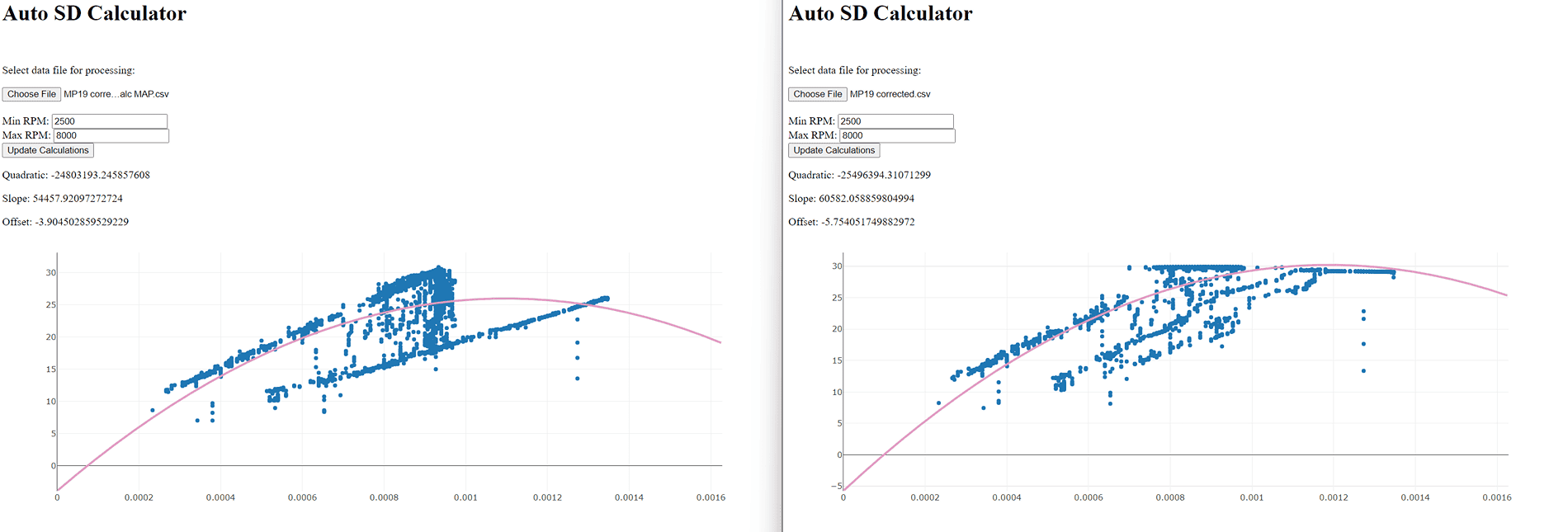1568x532 pixels.
Task: Focus the Min RPM field in left window
Action: (110, 121)
